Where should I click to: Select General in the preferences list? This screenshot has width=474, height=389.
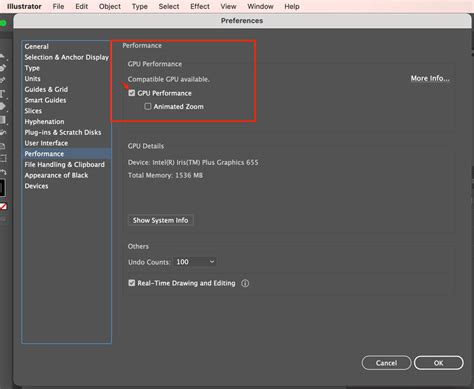click(66, 47)
